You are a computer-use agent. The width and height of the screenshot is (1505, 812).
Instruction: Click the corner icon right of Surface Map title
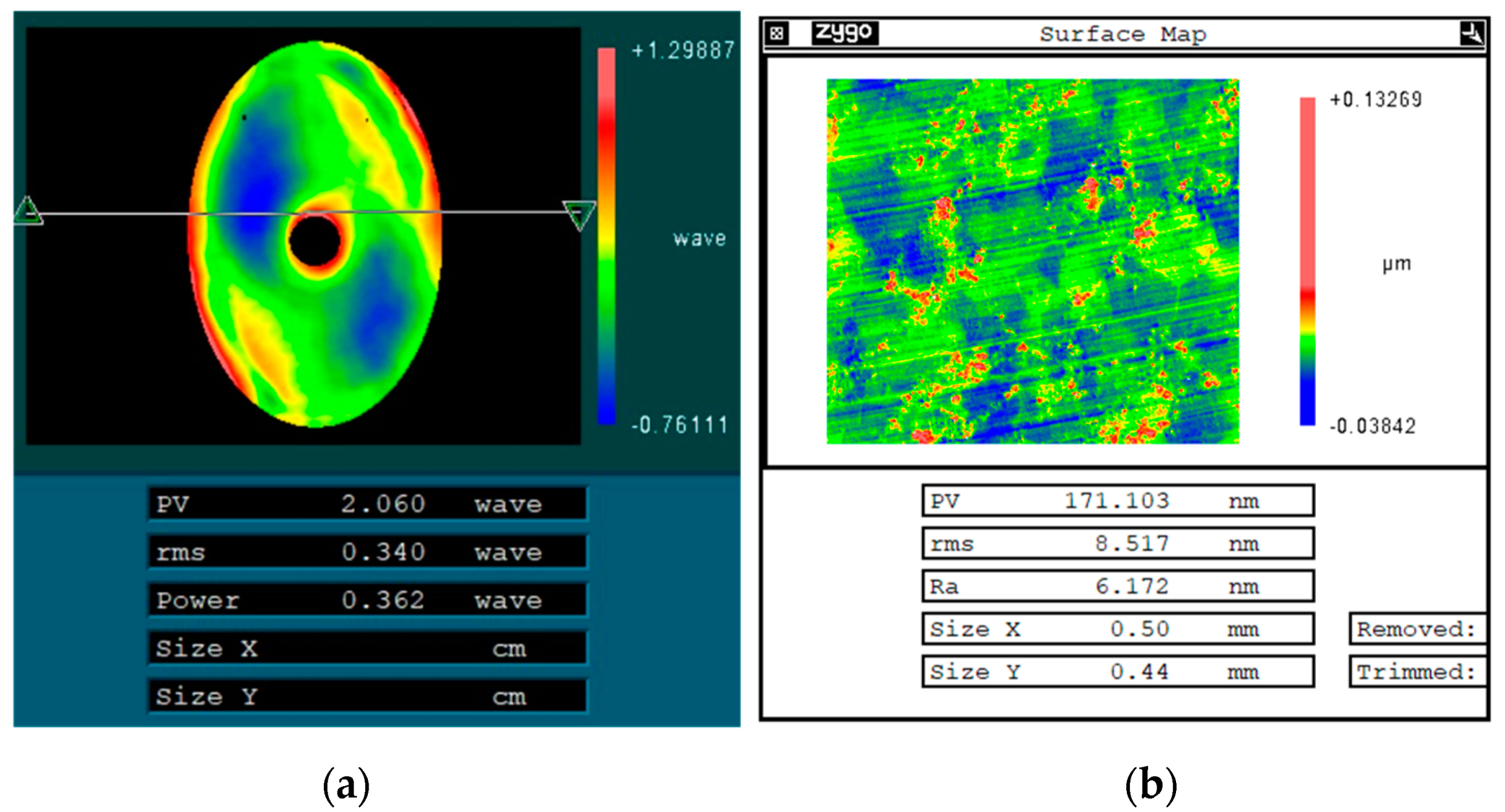click(x=1471, y=33)
